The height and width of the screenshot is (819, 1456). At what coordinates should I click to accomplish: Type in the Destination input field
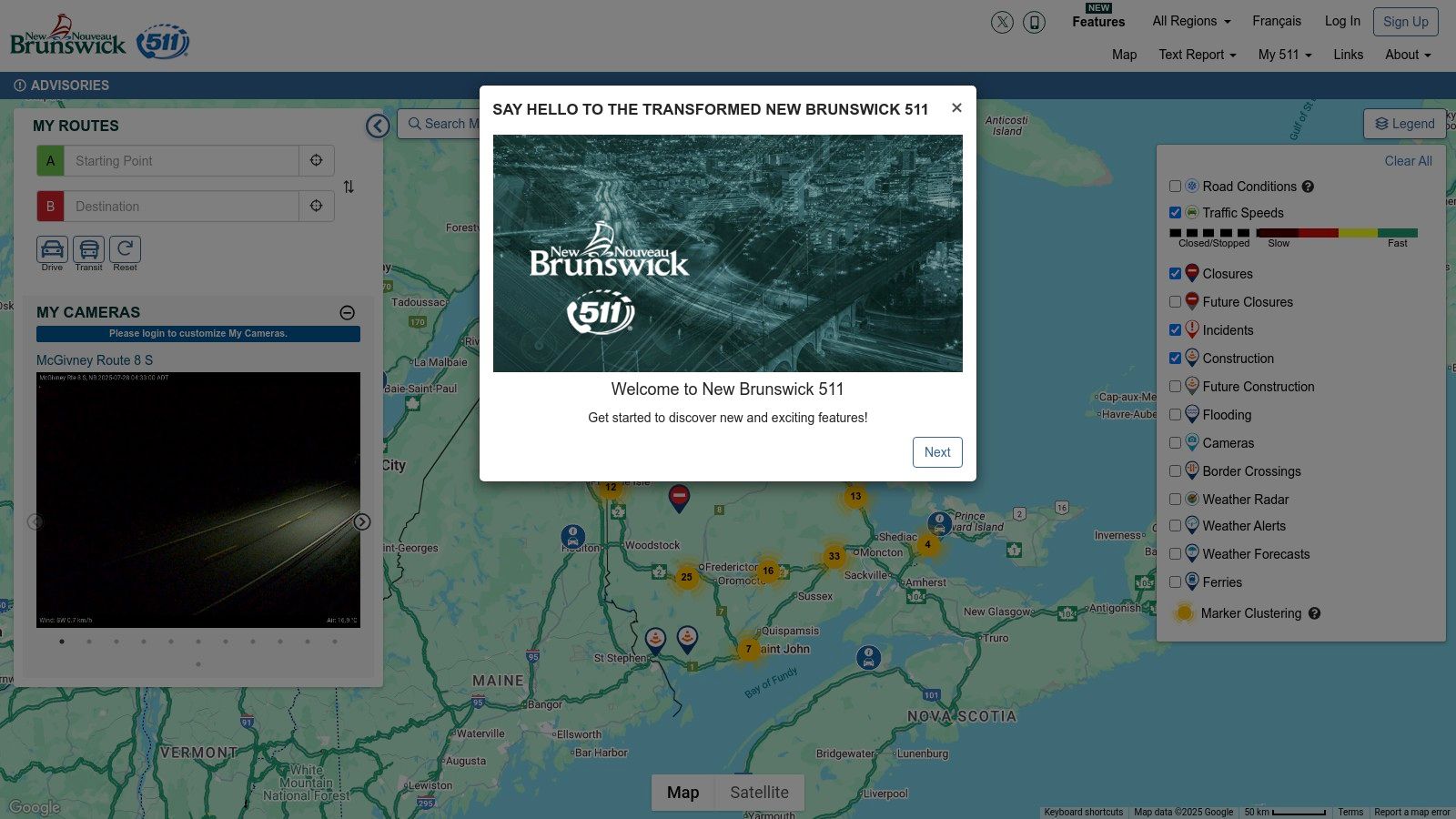pos(182,207)
